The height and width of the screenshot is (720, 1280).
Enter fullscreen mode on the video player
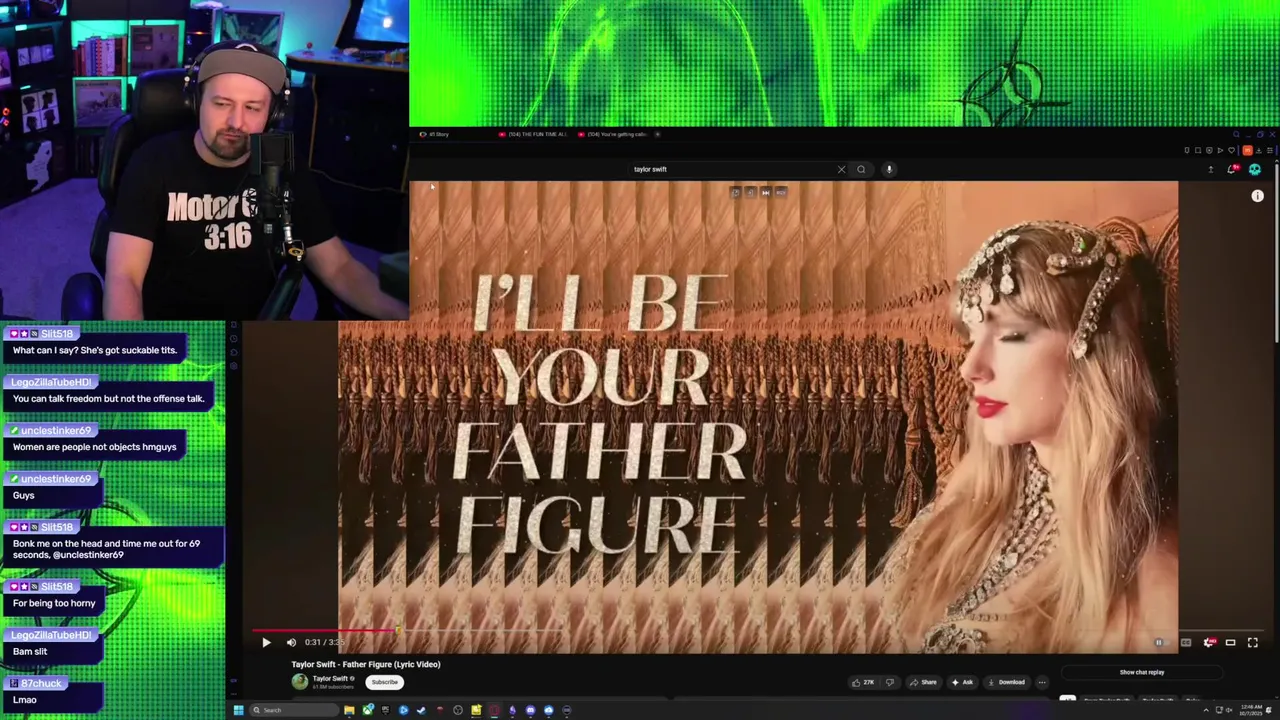tap(1253, 643)
